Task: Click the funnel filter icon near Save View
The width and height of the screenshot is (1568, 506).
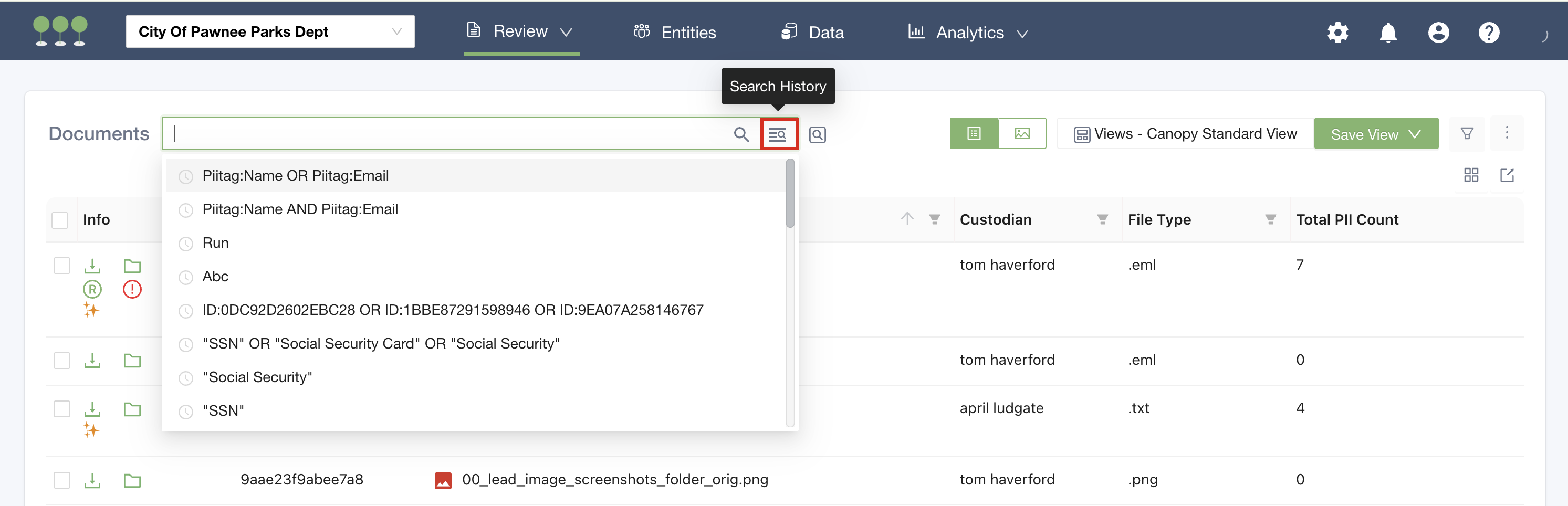Action: click(x=1467, y=134)
